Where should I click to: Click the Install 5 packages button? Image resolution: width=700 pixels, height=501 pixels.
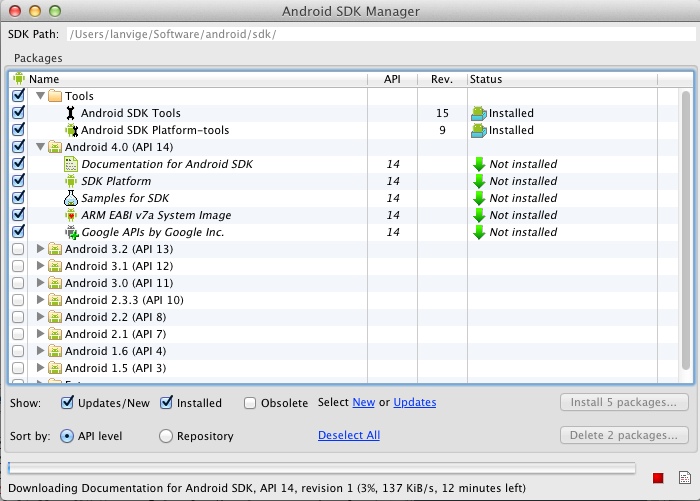624,402
